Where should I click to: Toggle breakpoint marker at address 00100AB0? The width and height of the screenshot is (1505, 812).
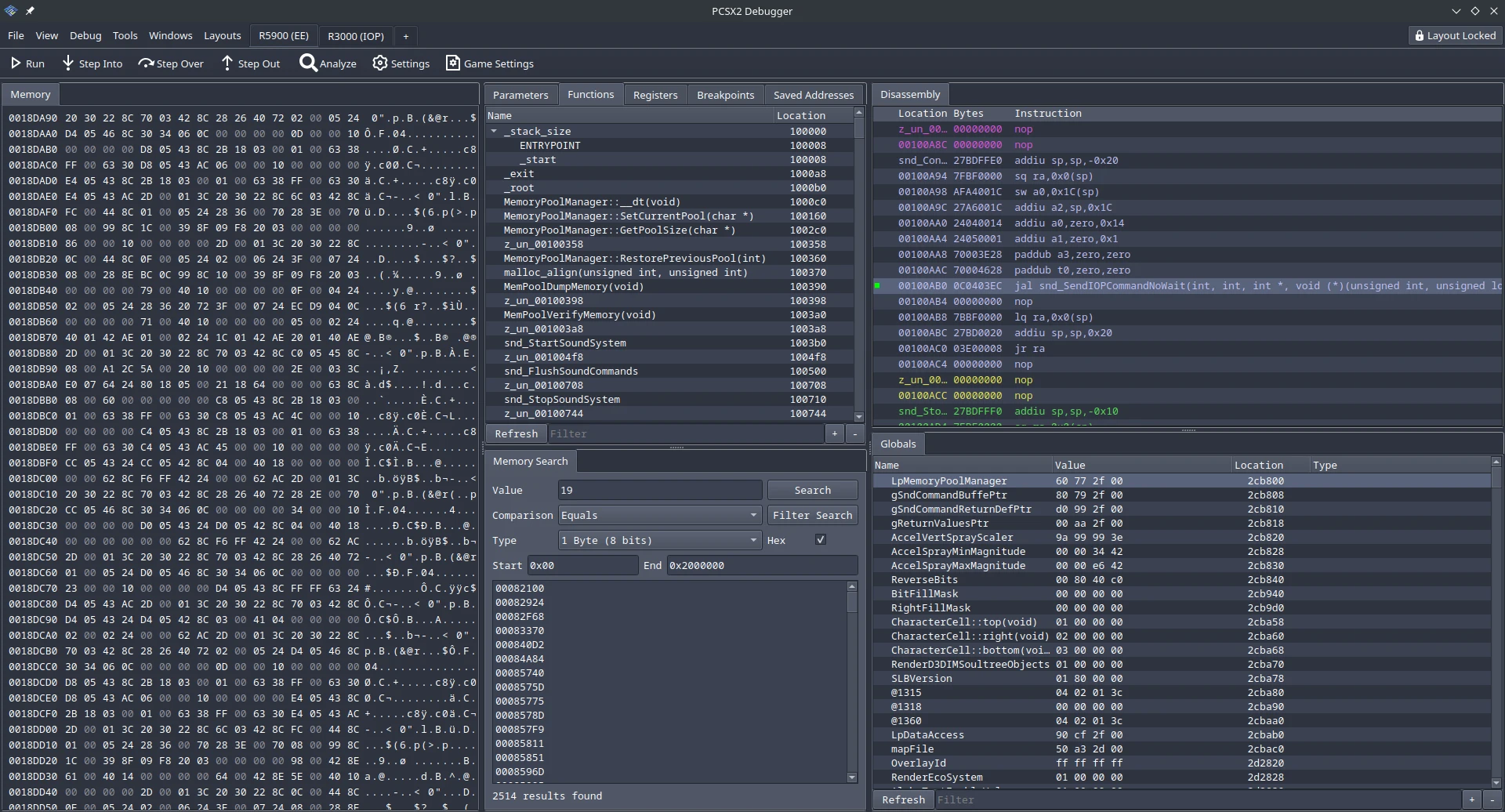(x=877, y=286)
